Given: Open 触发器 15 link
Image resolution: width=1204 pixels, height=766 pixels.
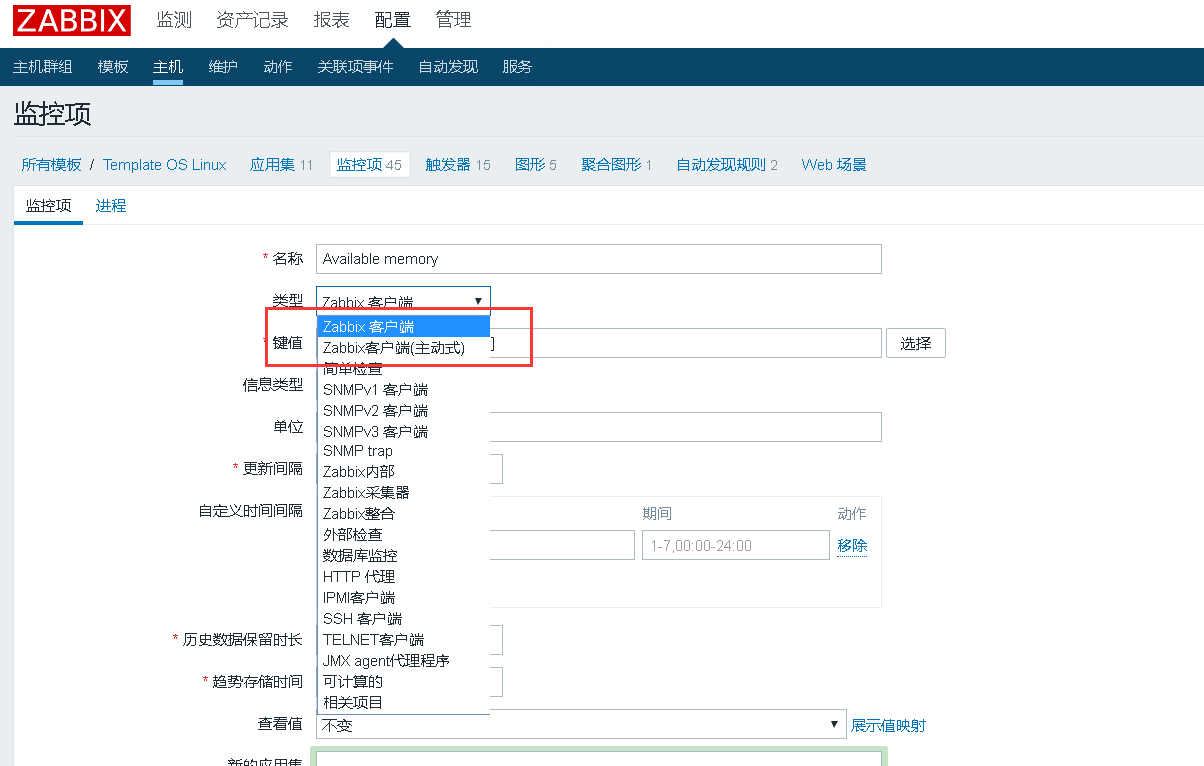Looking at the screenshot, I should click(458, 165).
